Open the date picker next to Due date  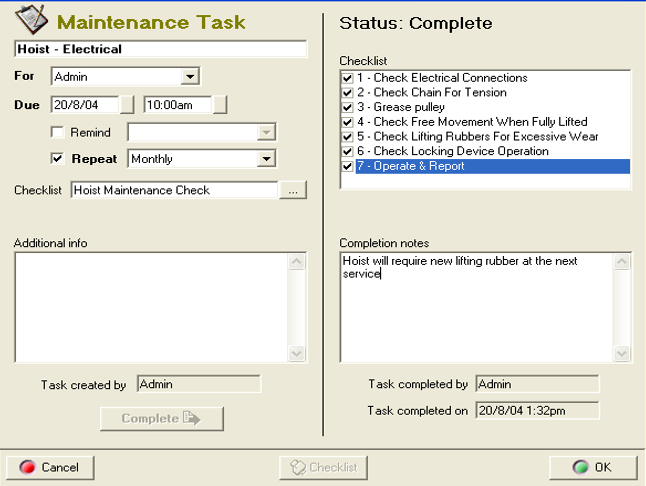[127, 104]
